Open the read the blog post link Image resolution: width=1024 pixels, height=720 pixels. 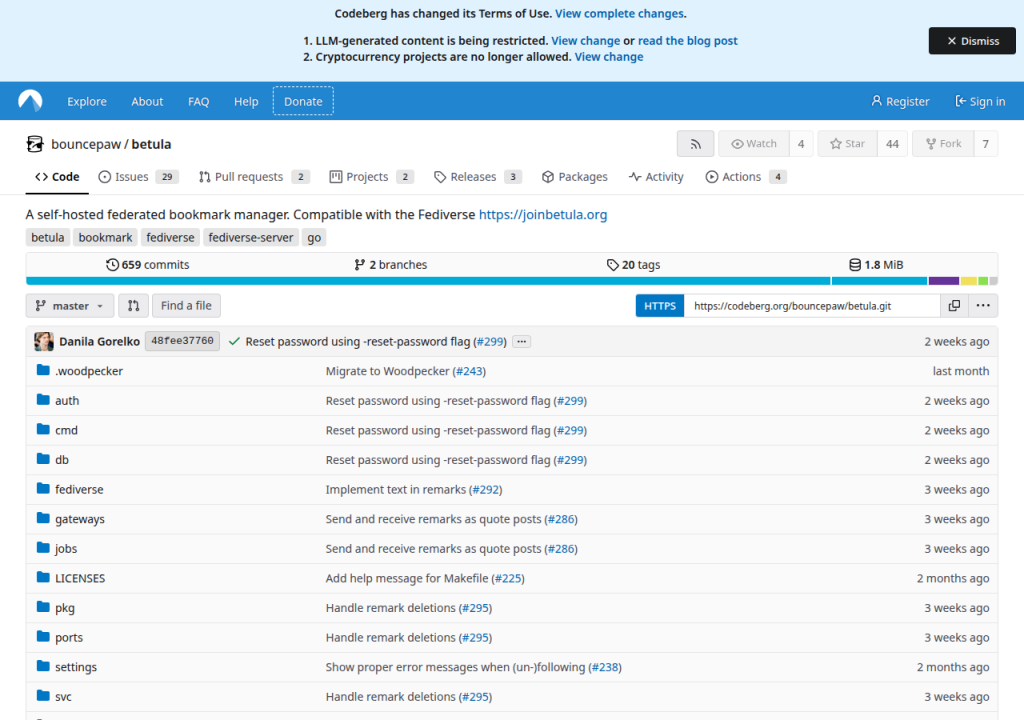pyautogui.click(x=688, y=41)
